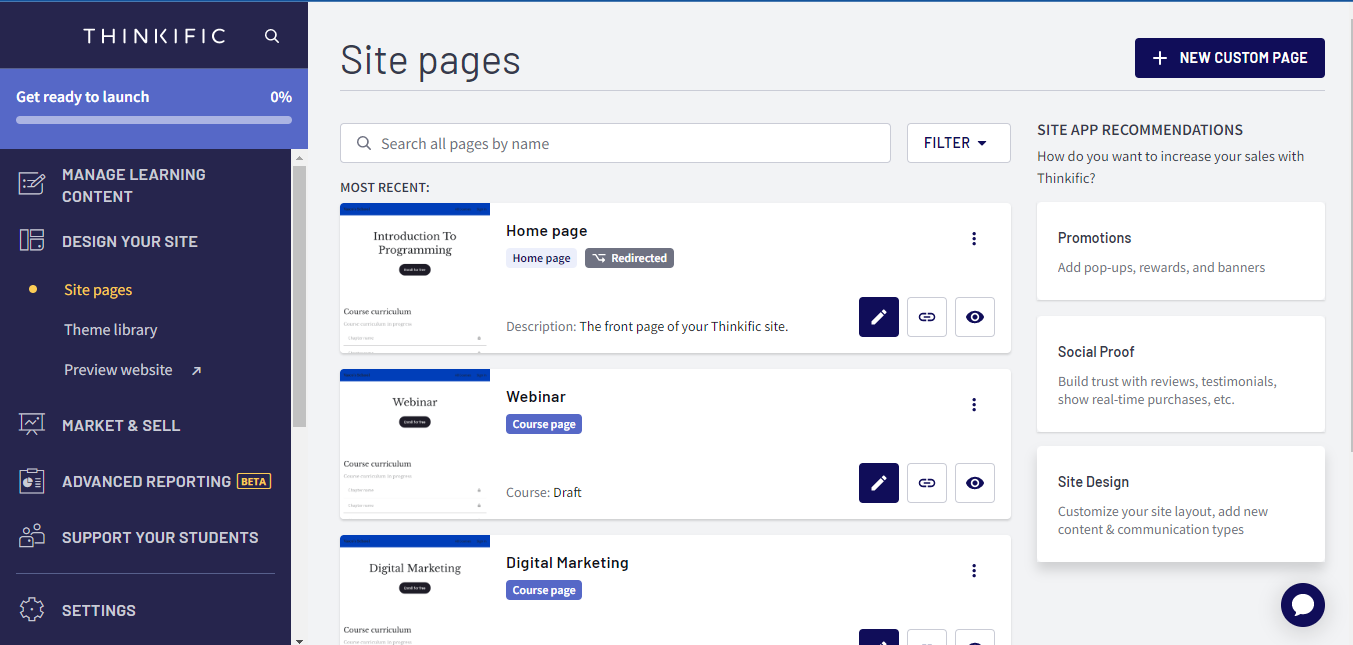Open the Preview website external-link arrow
The image size is (1353, 645).
point(196,371)
